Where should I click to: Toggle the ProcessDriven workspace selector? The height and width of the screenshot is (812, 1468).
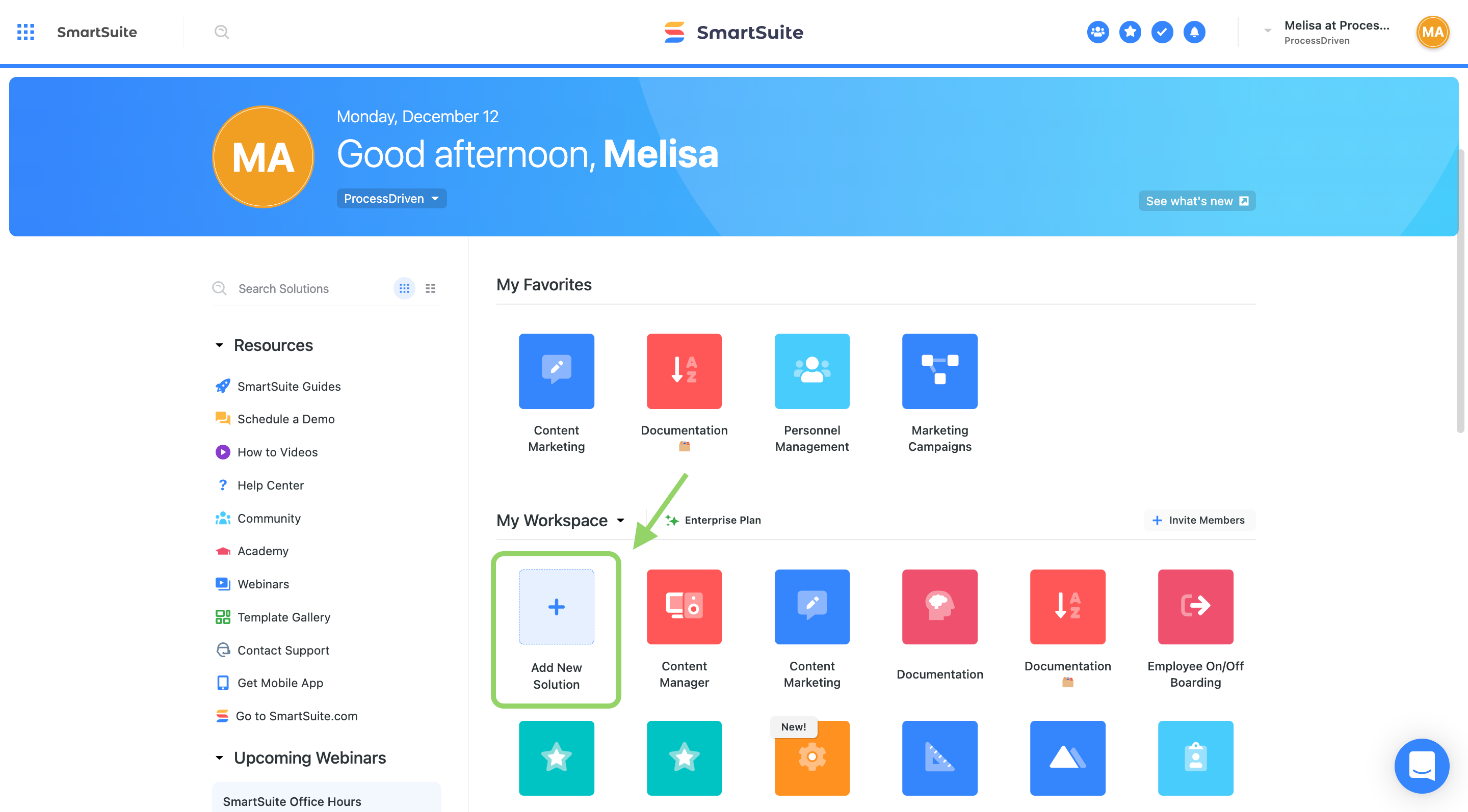pos(390,198)
